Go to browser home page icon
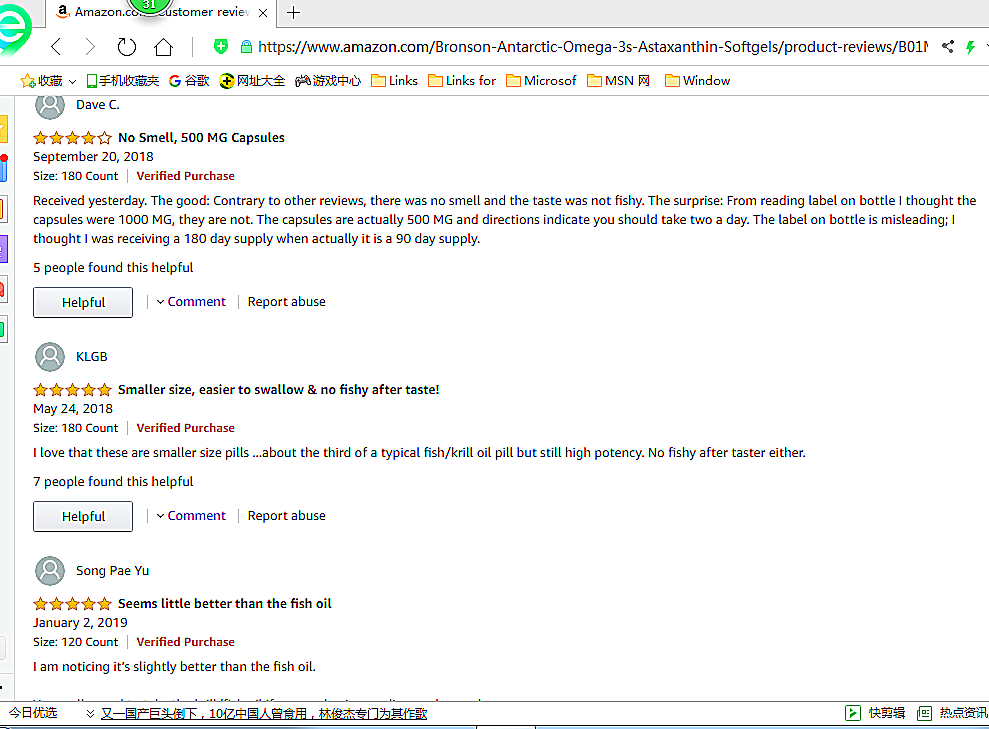Image resolution: width=989 pixels, height=729 pixels. pyautogui.click(x=163, y=47)
